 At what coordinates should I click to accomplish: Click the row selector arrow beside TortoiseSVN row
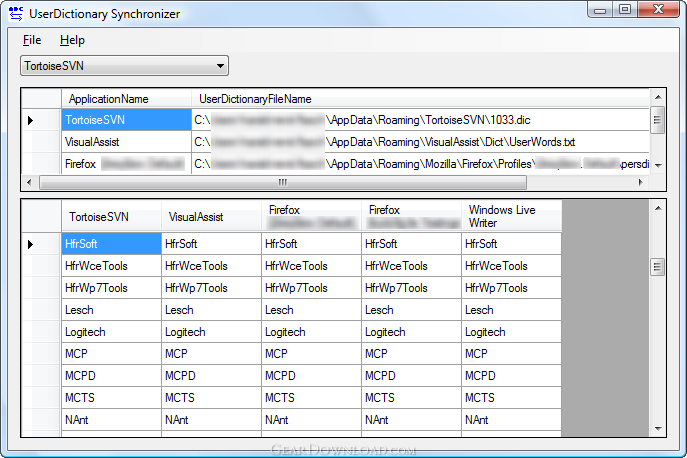tap(30, 120)
